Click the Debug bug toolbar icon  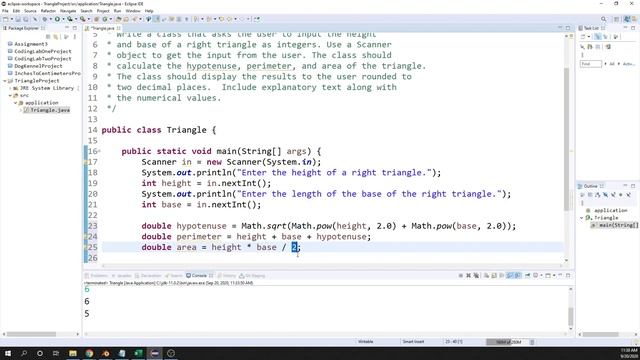(44, 19)
